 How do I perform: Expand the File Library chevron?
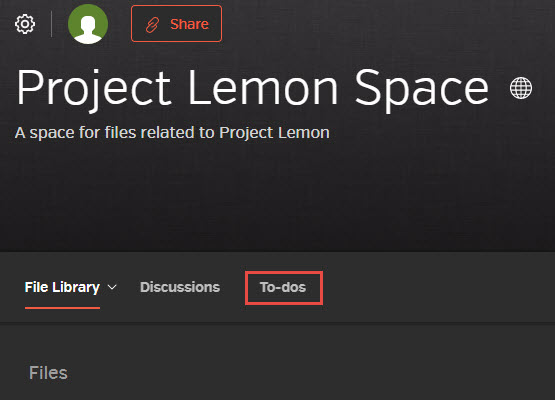coord(112,287)
